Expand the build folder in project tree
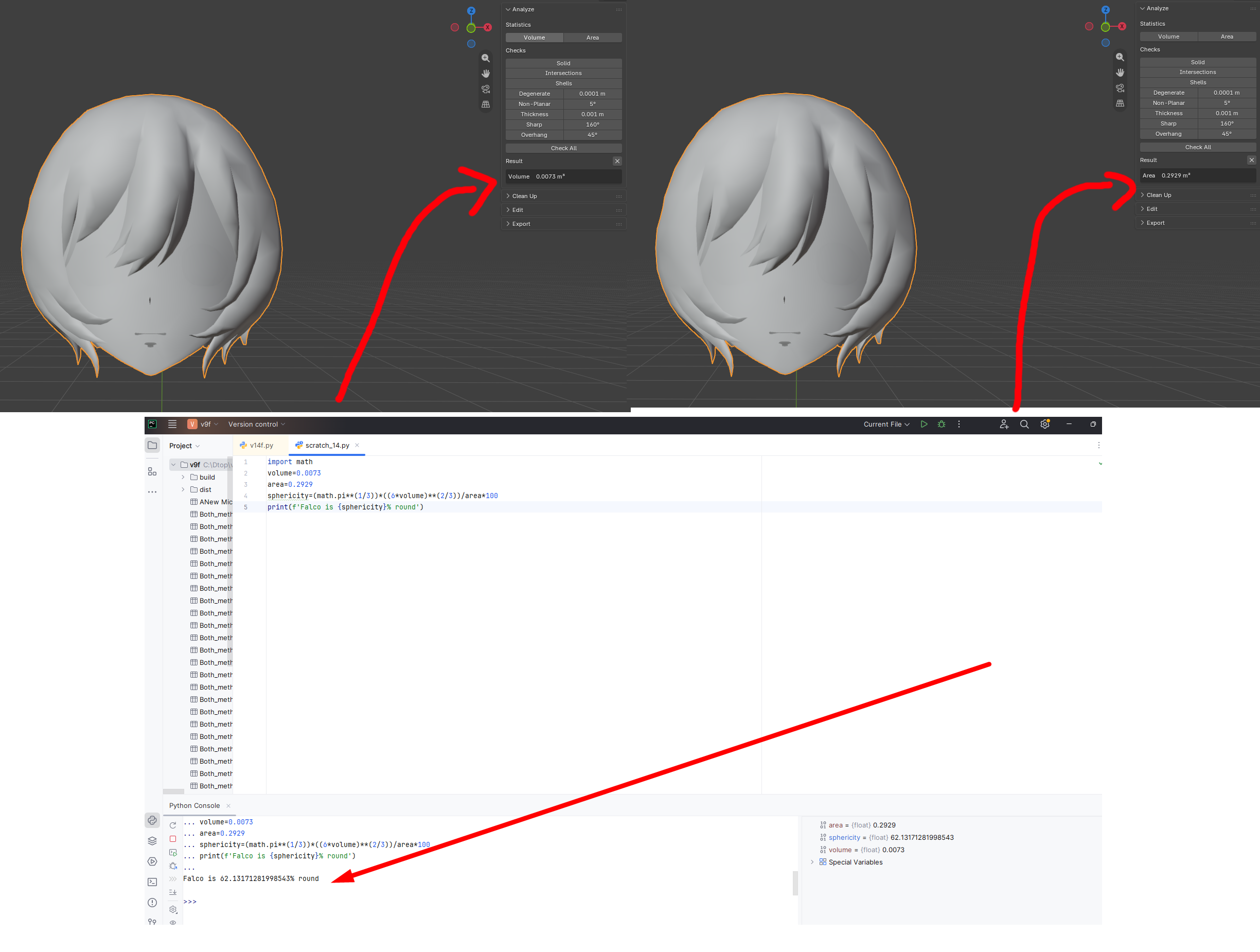Viewport: 1260px width, 952px height. (183, 478)
